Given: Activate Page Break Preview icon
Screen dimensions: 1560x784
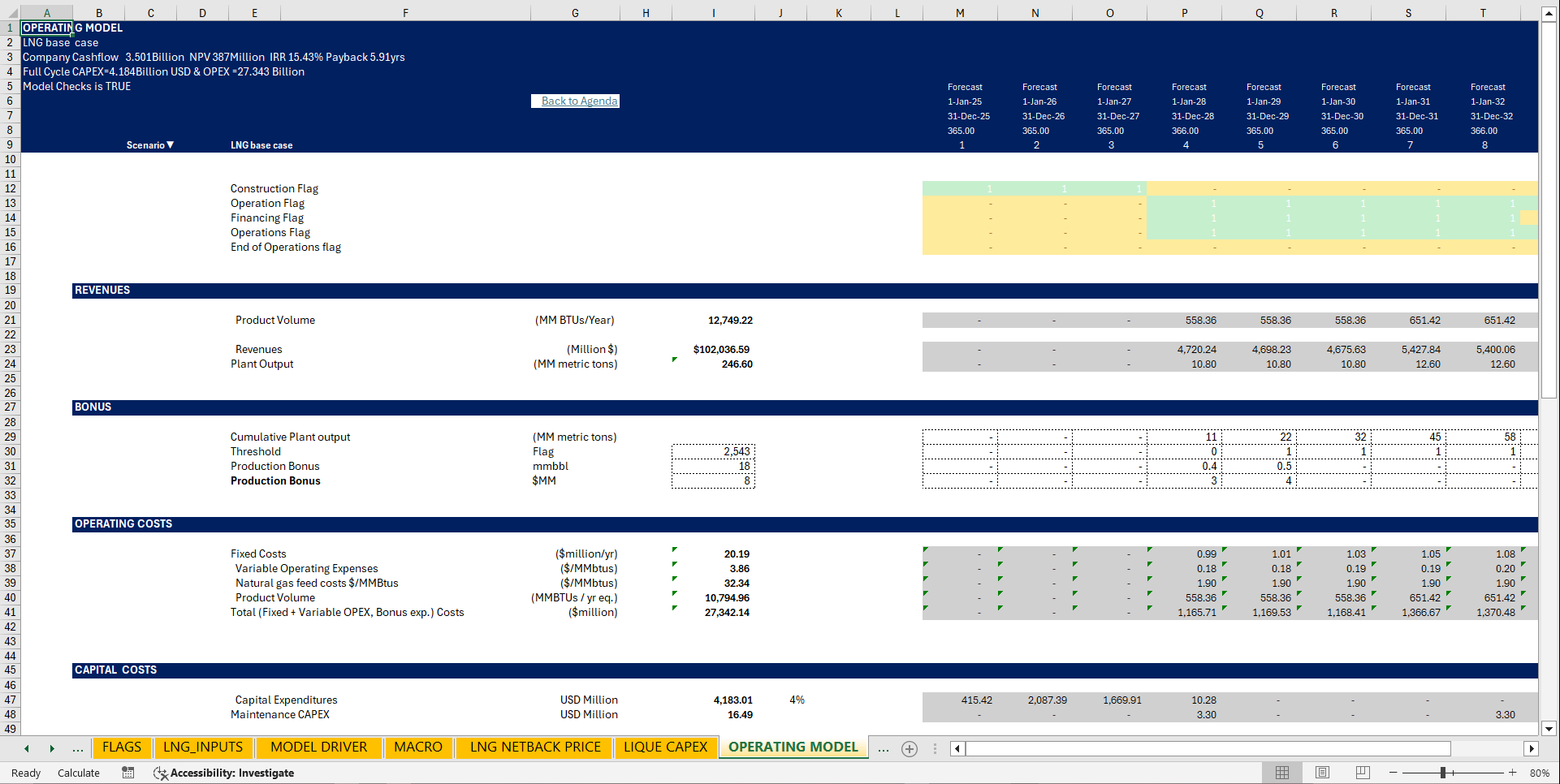Looking at the screenshot, I should pyautogui.click(x=1363, y=772).
